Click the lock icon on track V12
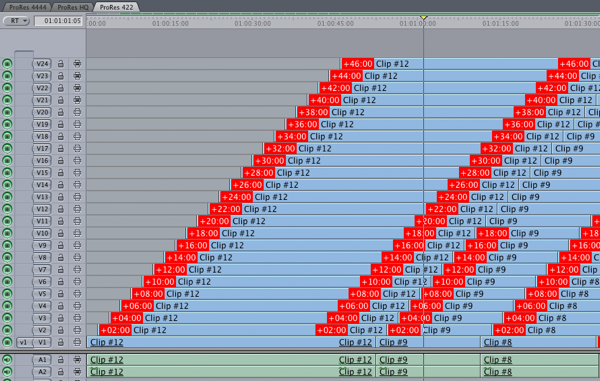 60,209
